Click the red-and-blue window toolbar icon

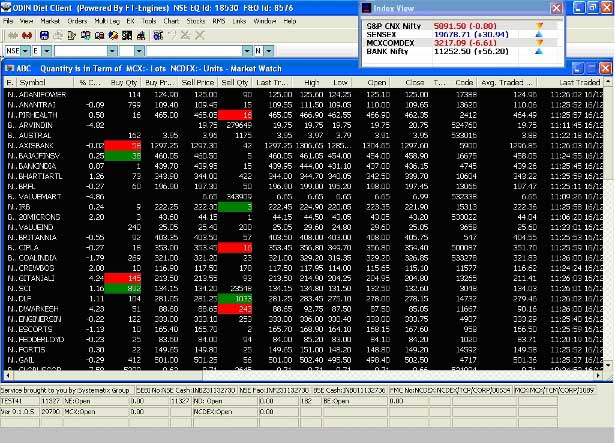click(99, 36)
